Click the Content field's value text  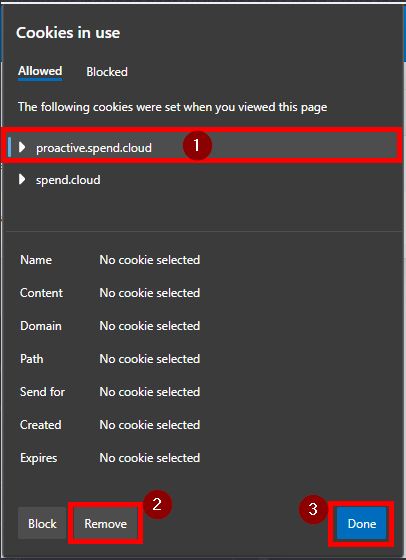150,293
